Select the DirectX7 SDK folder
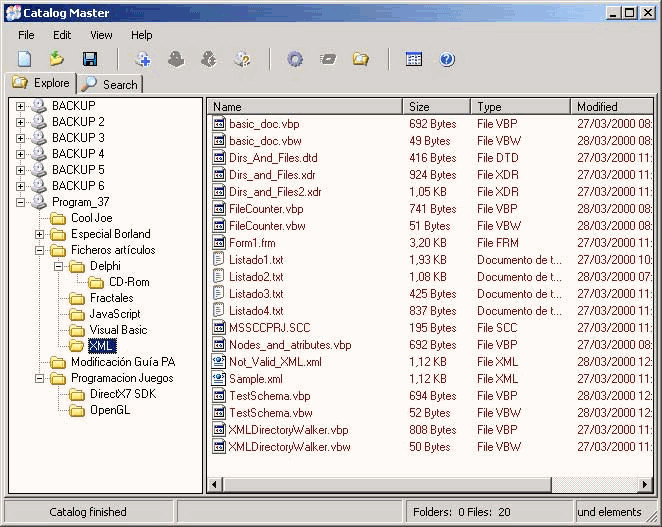The width and height of the screenshot is (662, 527). click(x=123, y=394)
